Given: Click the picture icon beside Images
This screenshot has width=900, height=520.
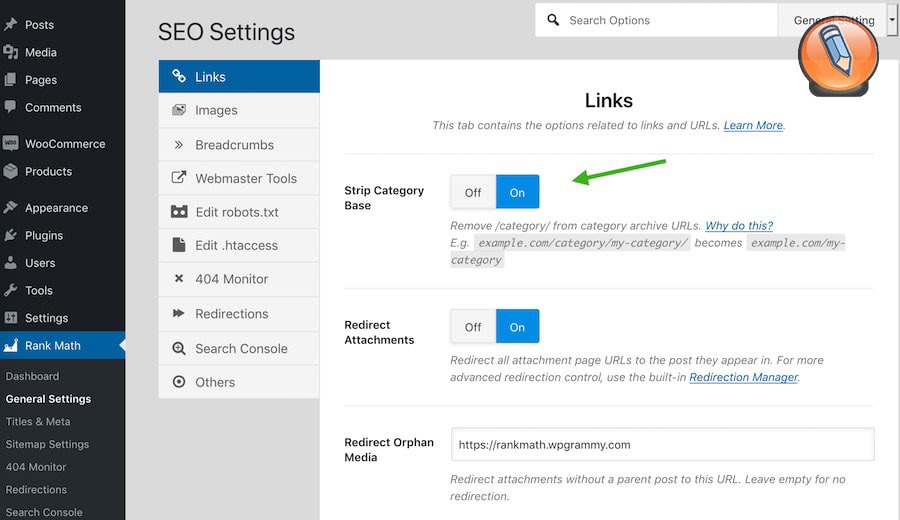Looking at the screenshot, I should coord(179,110).
